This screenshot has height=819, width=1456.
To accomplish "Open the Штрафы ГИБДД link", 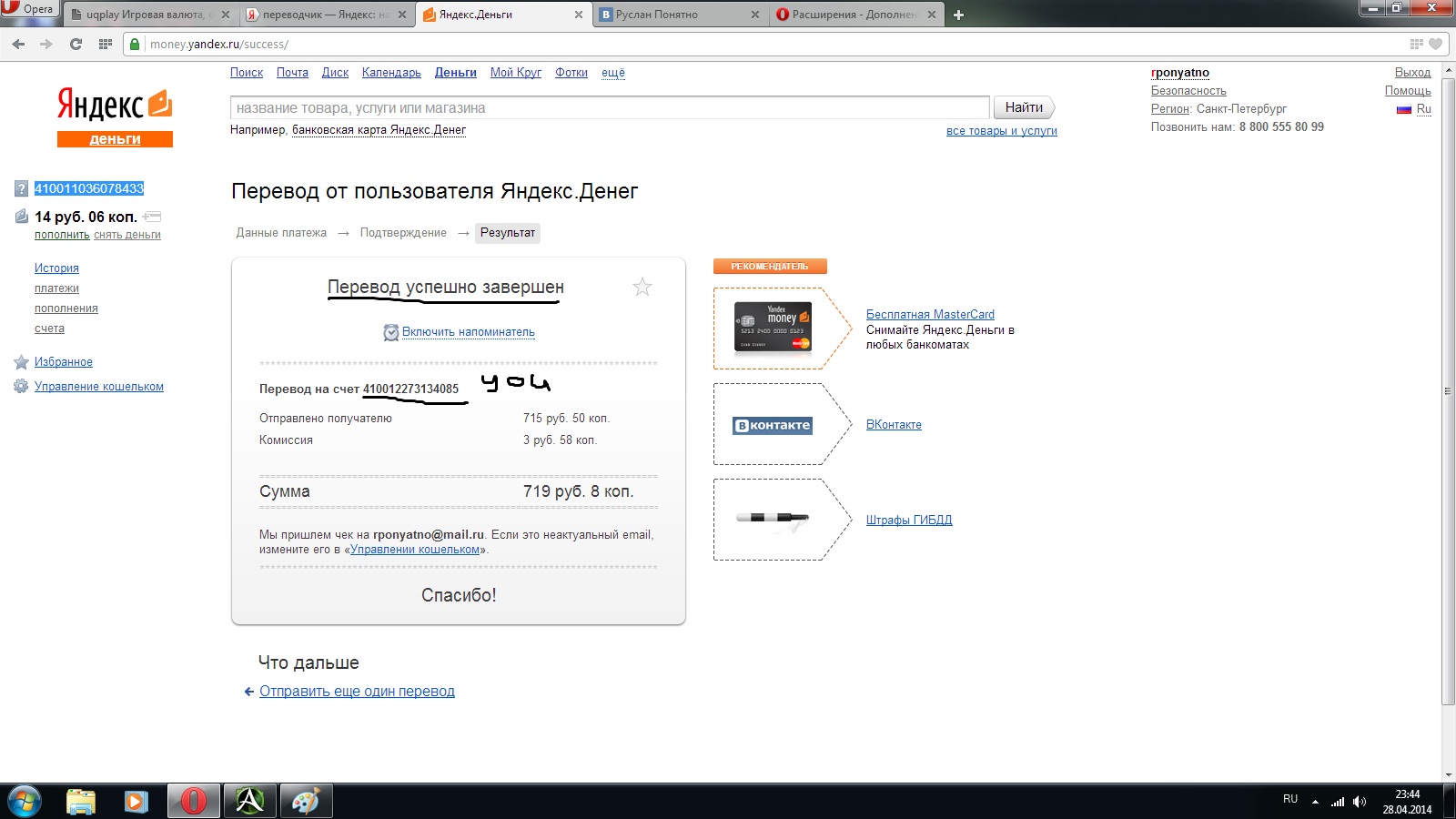I will pos(909,521).
